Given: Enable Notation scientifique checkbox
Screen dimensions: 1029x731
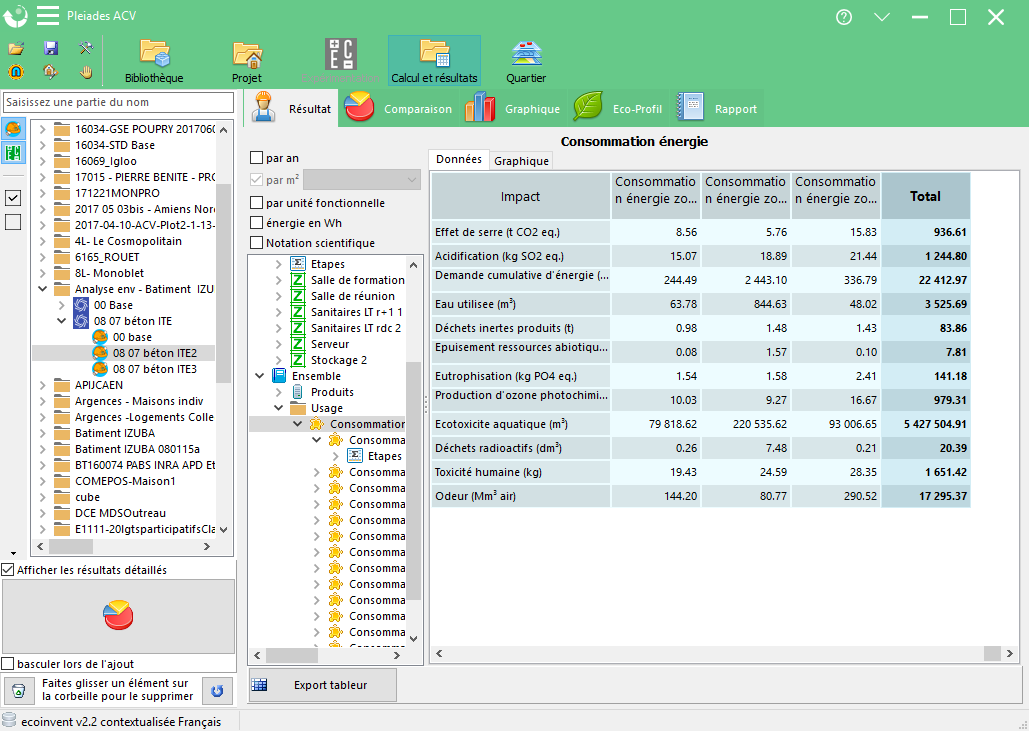Looking at the screenshot, I should click(x=257, y=243).
